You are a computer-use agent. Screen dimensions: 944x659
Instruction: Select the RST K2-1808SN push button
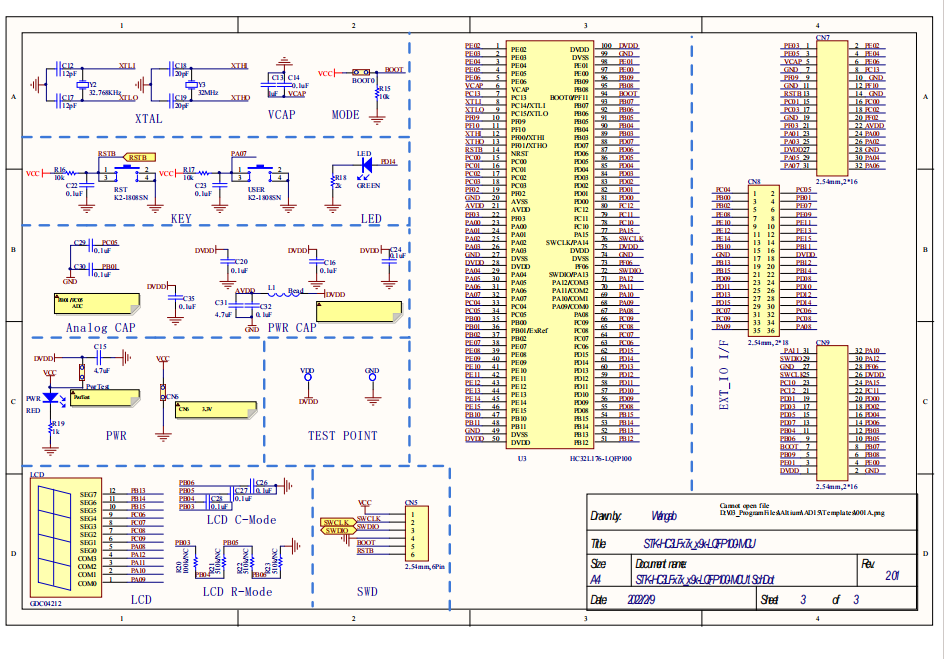pyautogui.click(x=126, y=173)
